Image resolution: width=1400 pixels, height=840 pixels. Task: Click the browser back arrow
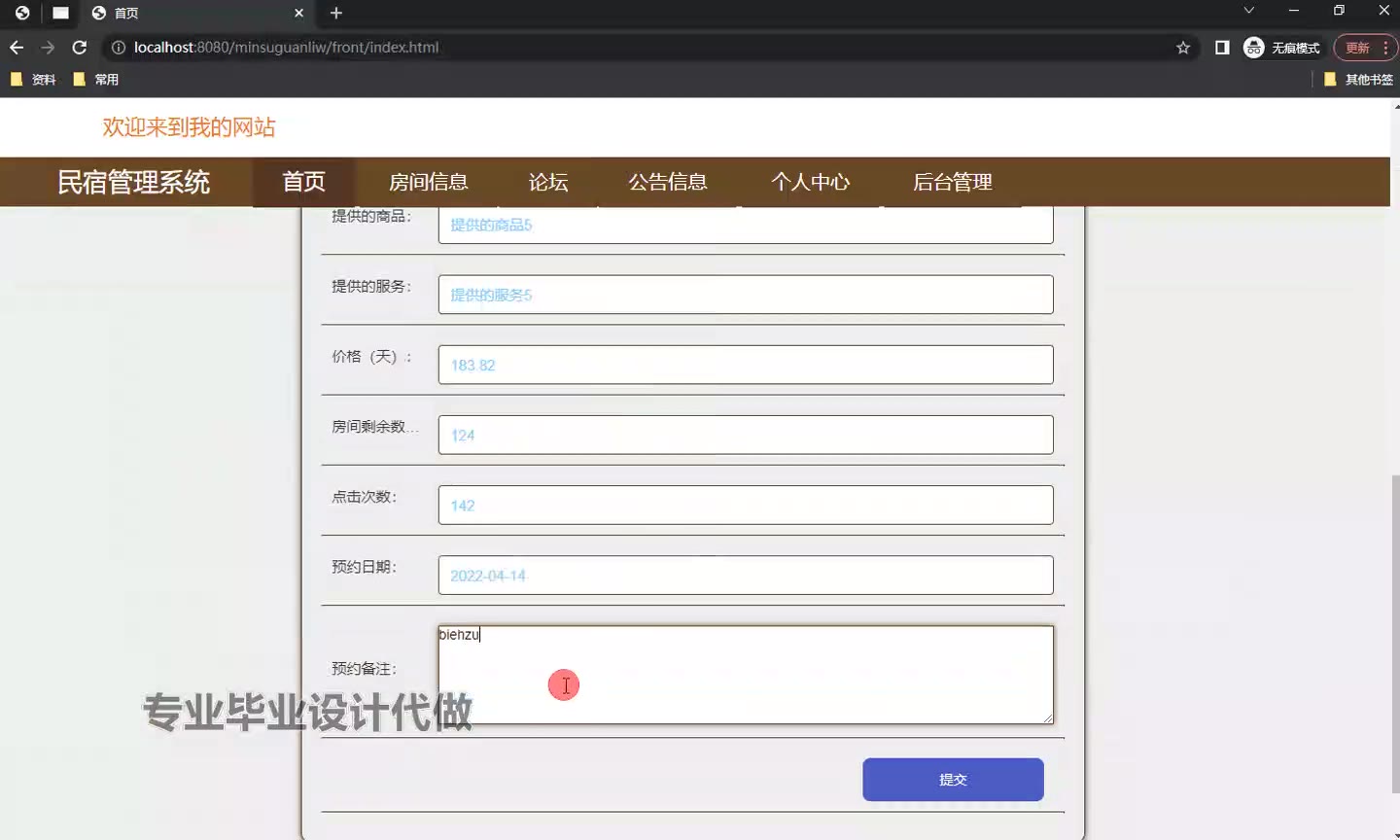17,48
